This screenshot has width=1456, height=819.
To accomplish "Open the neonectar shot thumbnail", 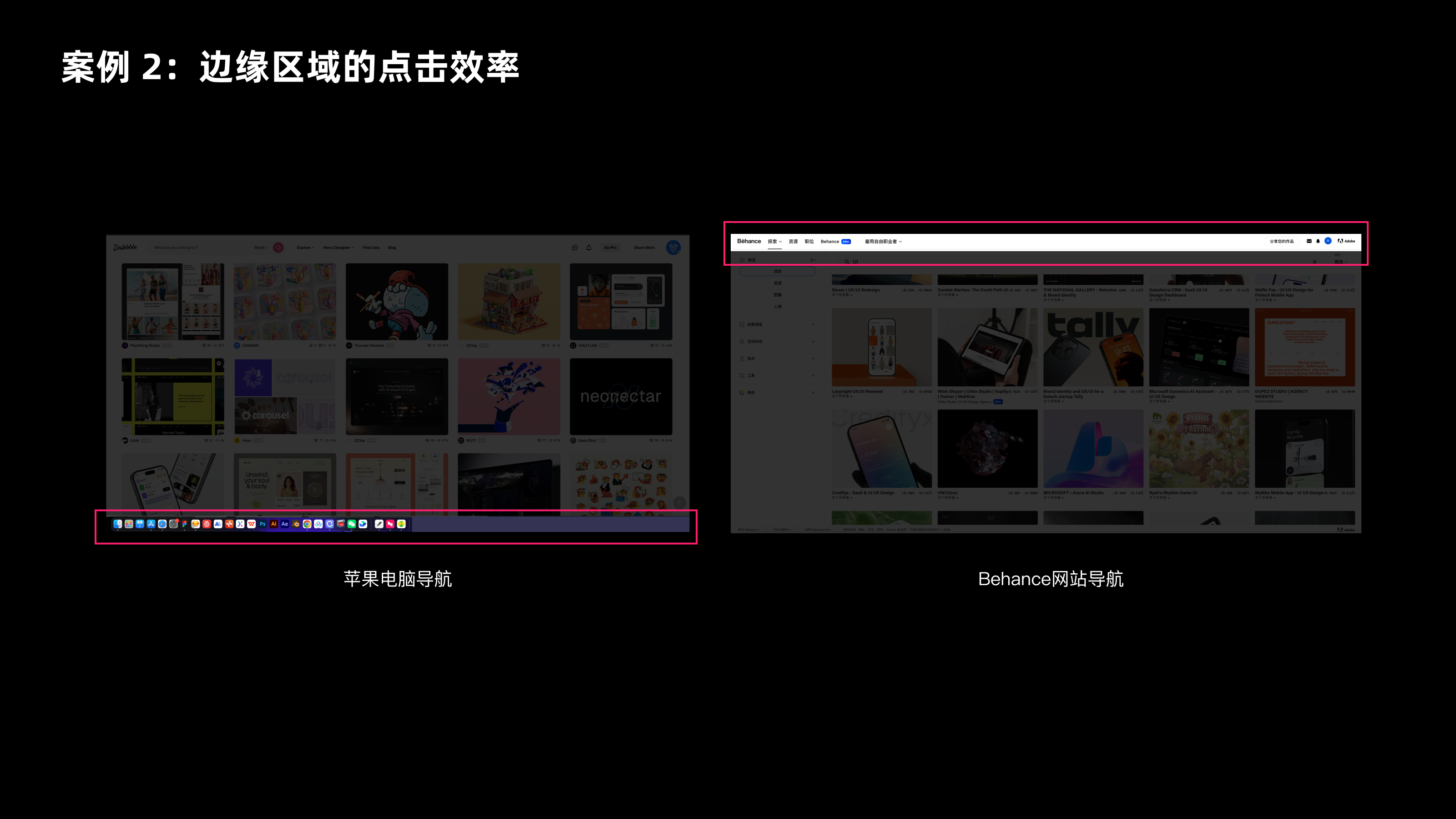I will point(621,396).
